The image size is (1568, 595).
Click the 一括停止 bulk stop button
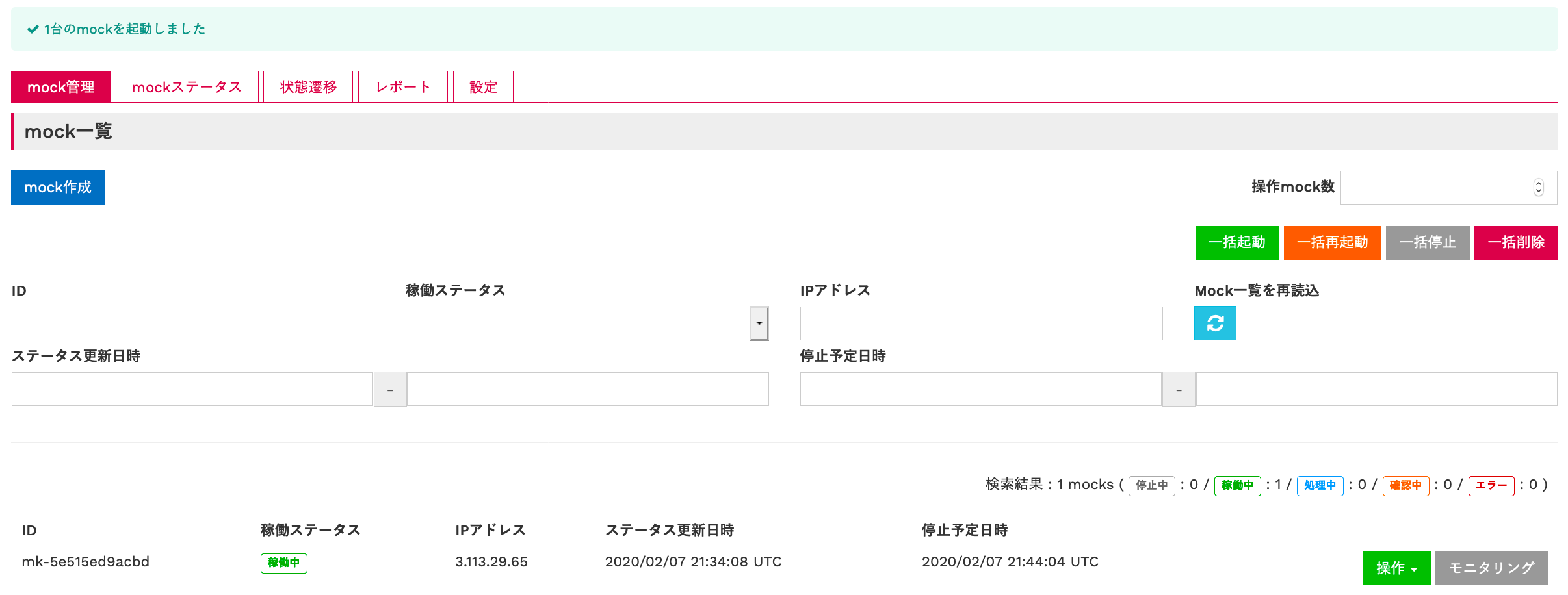coord(1427,242)
